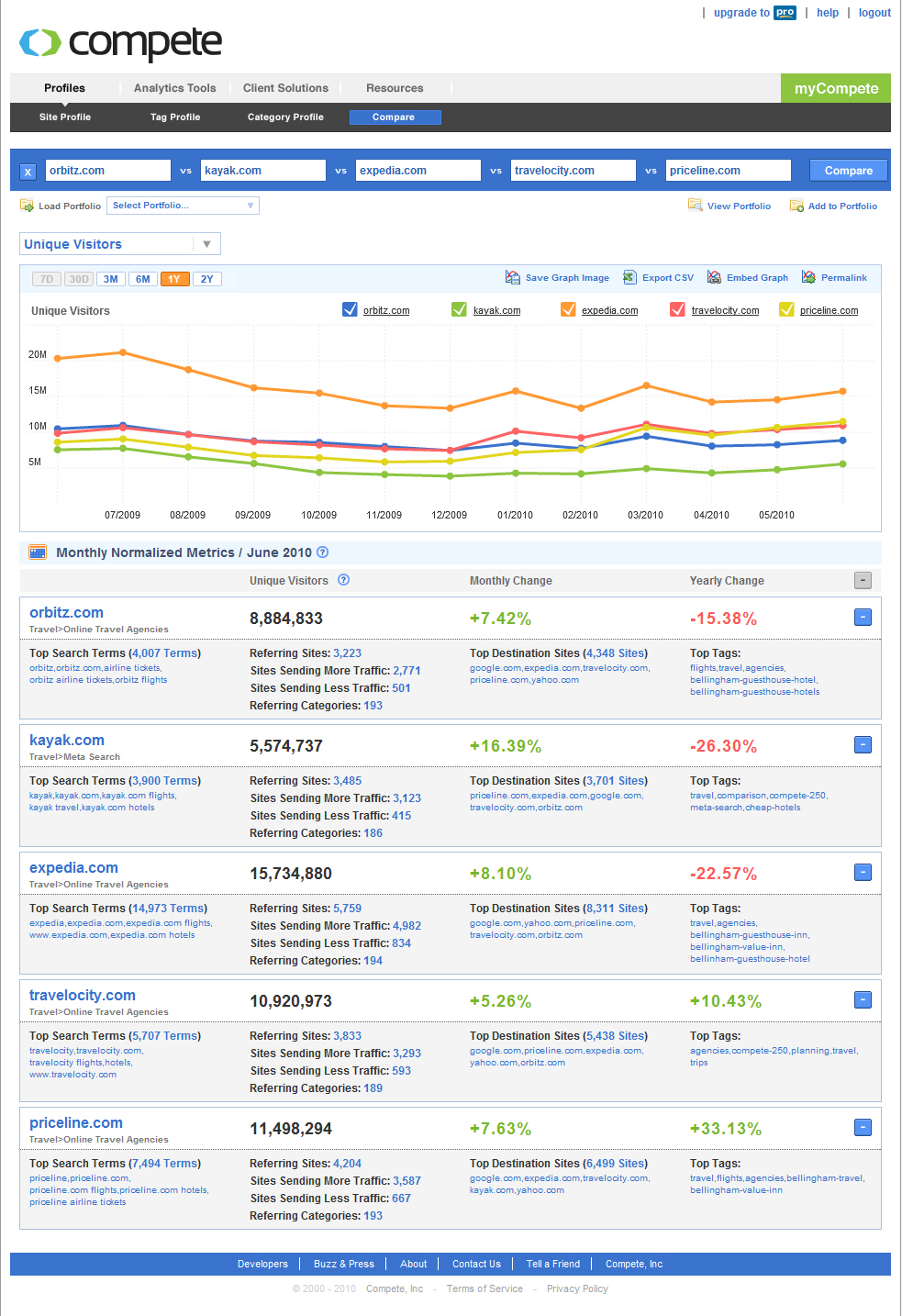
Task: Open help next to Monthly Normalized Metrics title
Action: [323, 552]
